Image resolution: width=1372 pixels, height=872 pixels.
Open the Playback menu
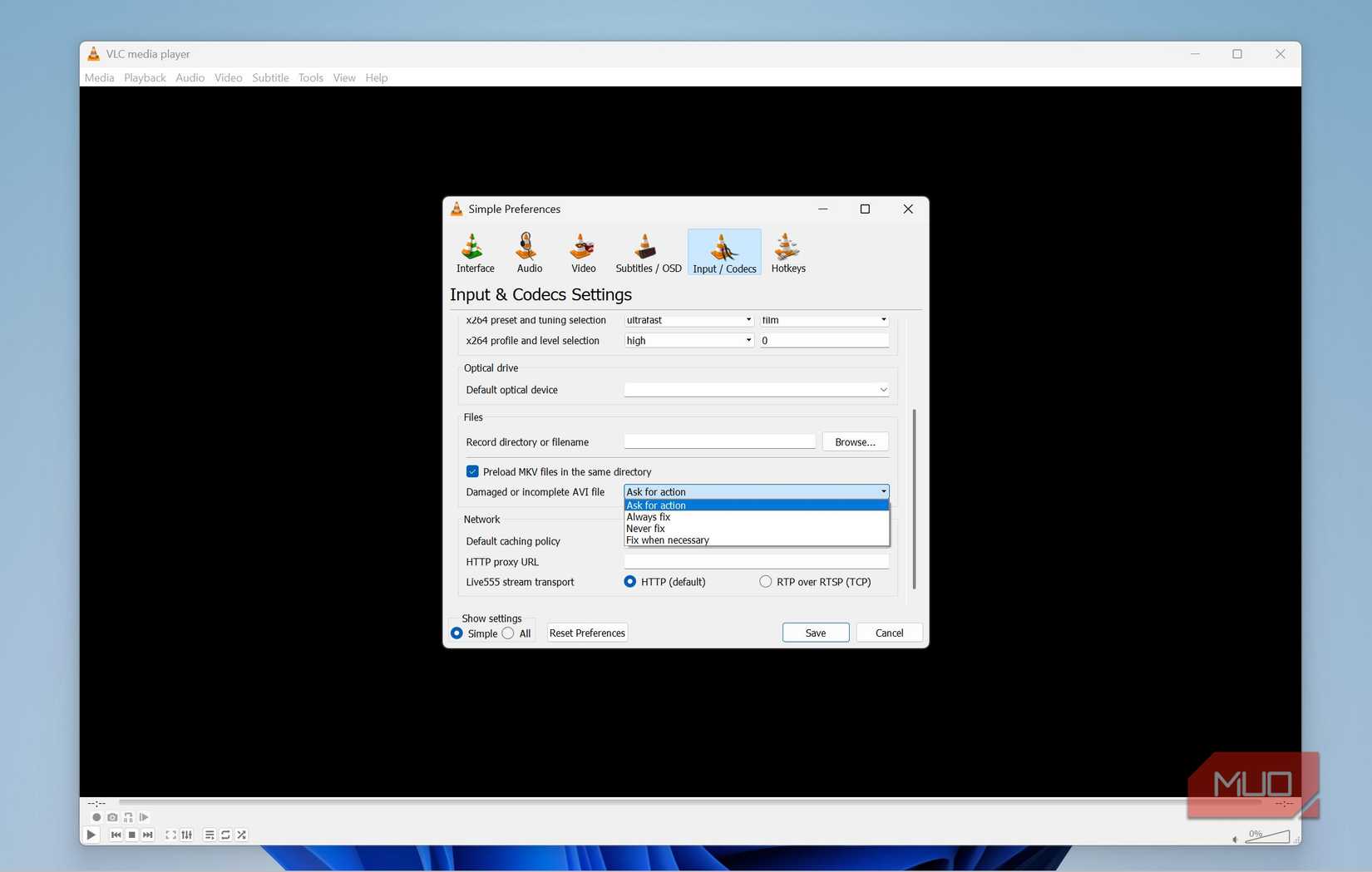coord(145,77)
